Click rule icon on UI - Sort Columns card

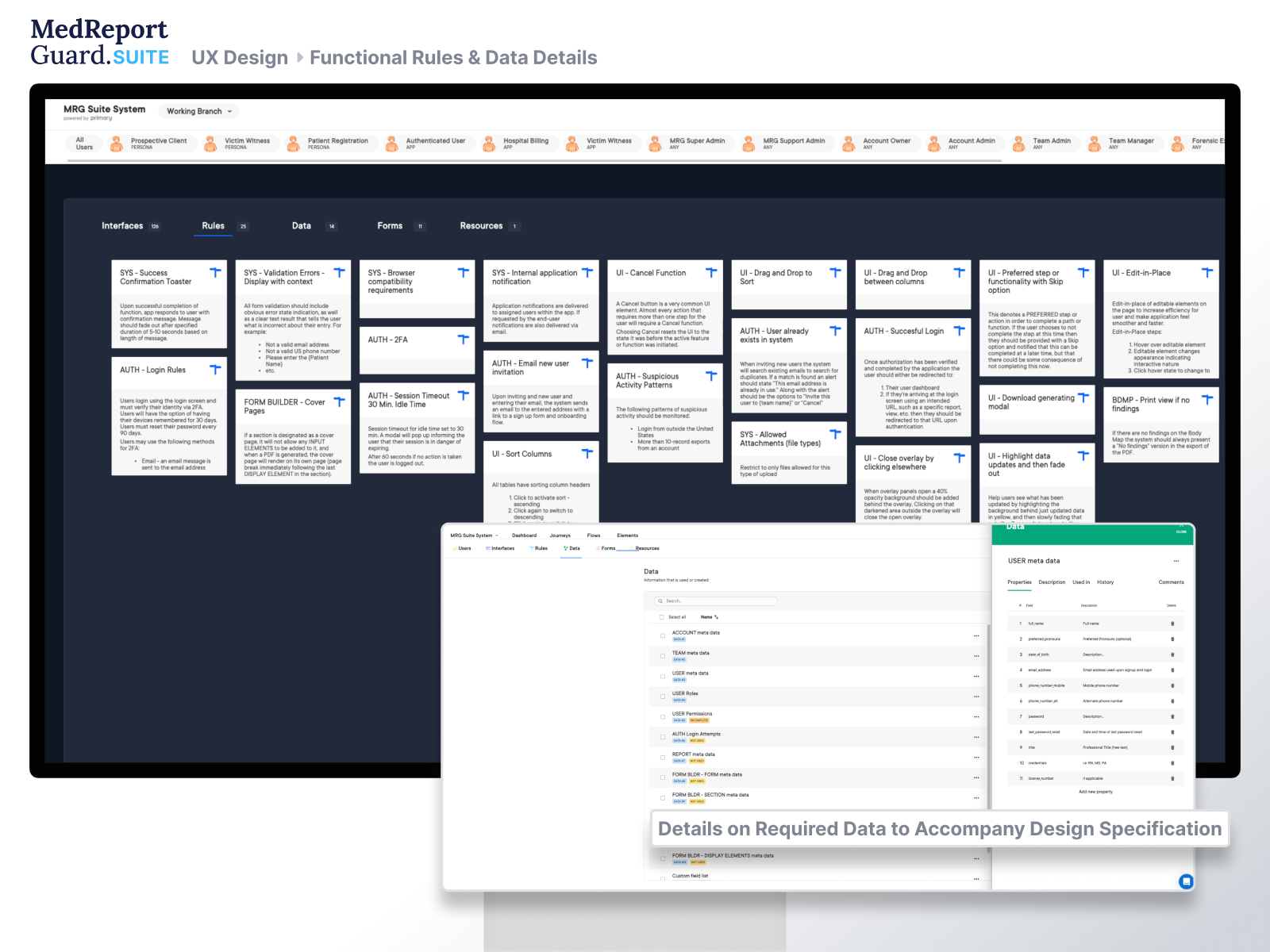pos(587,453)
